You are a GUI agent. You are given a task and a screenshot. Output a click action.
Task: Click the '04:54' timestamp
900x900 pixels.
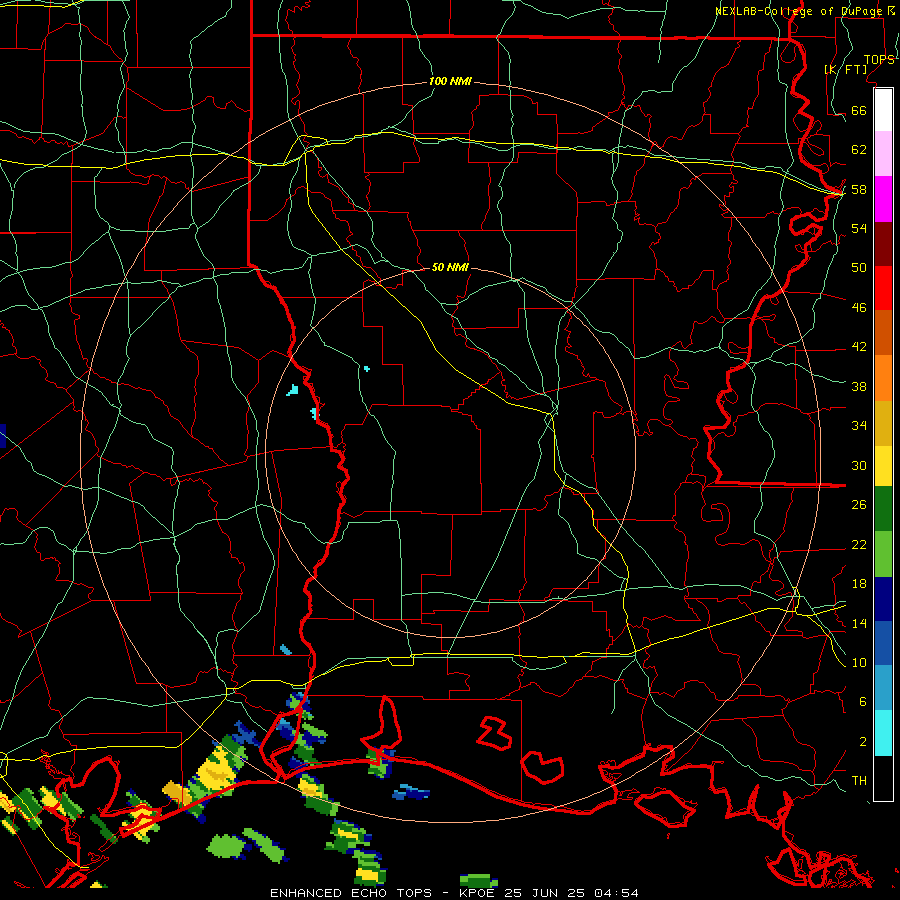click(x=616, y=893)
